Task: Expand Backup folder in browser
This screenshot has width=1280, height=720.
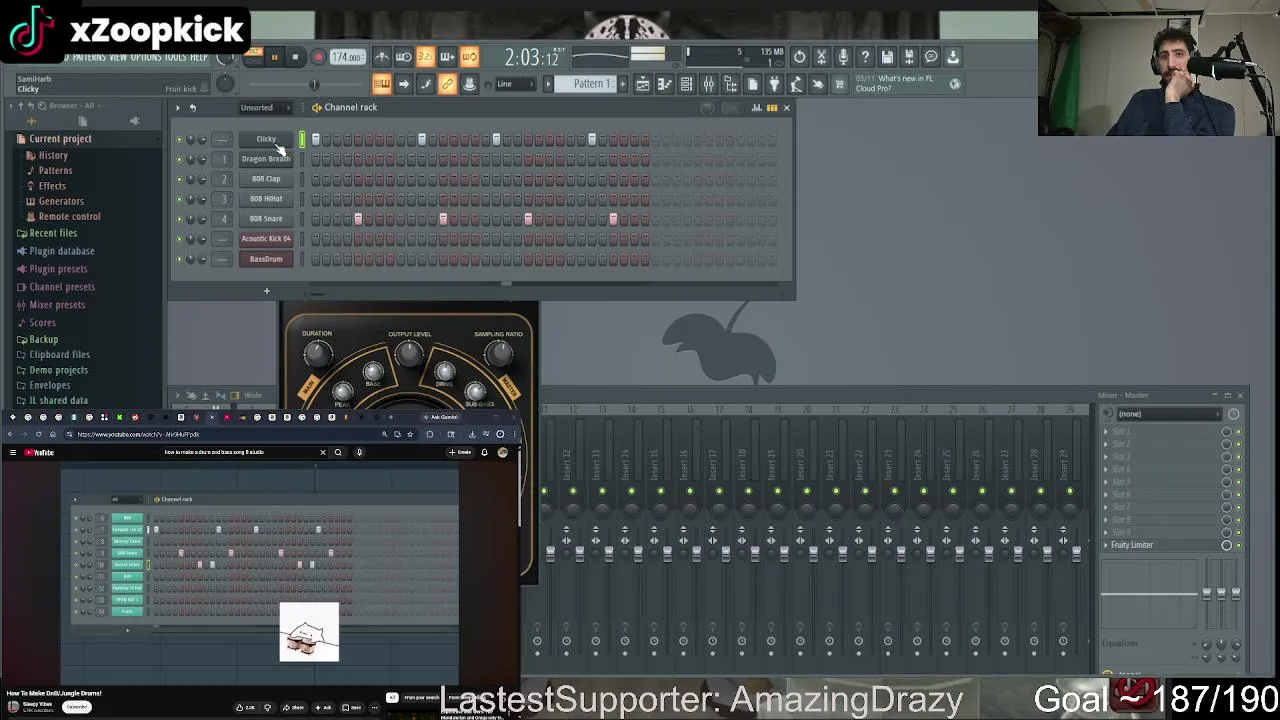Action: (43, 339)
